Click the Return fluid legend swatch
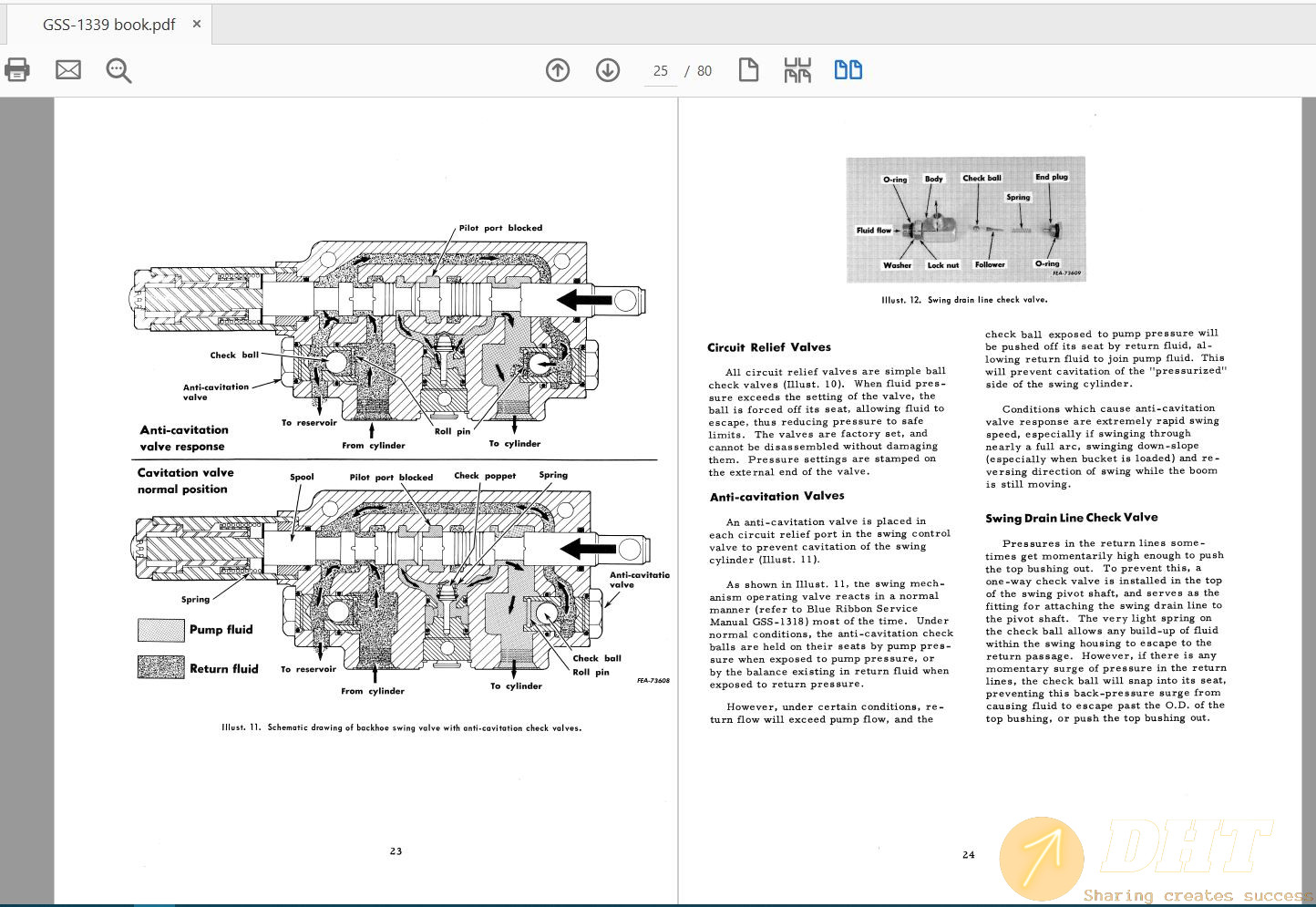Image resolution: width=1316 pixels, height=907 pixels. click(x=161, y=668)
